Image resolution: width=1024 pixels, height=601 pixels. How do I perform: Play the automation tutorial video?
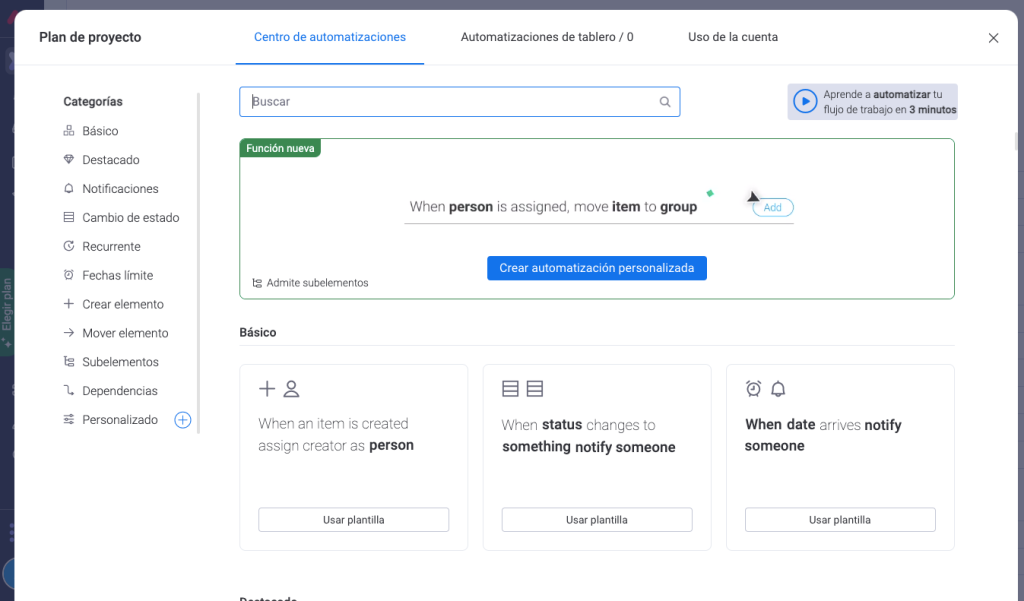point(805,102)
